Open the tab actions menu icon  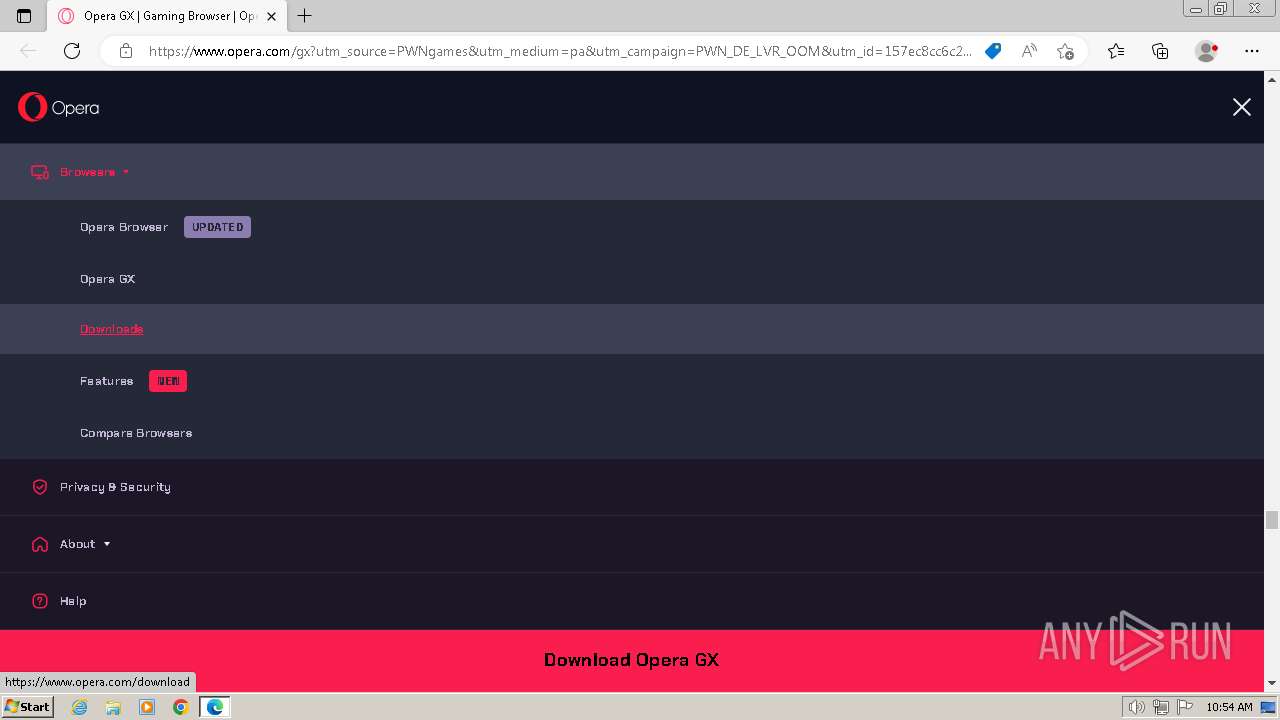(x=24, y=16)
